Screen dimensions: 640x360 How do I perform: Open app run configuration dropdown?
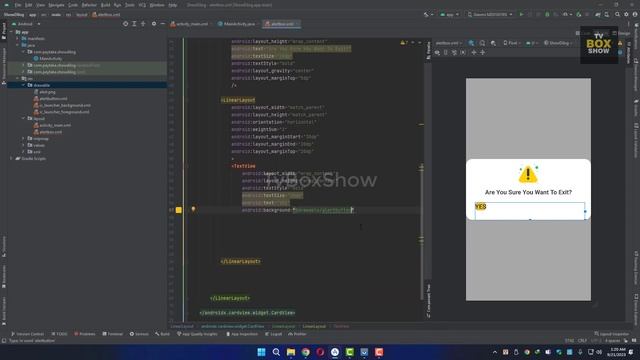[449, 14]
